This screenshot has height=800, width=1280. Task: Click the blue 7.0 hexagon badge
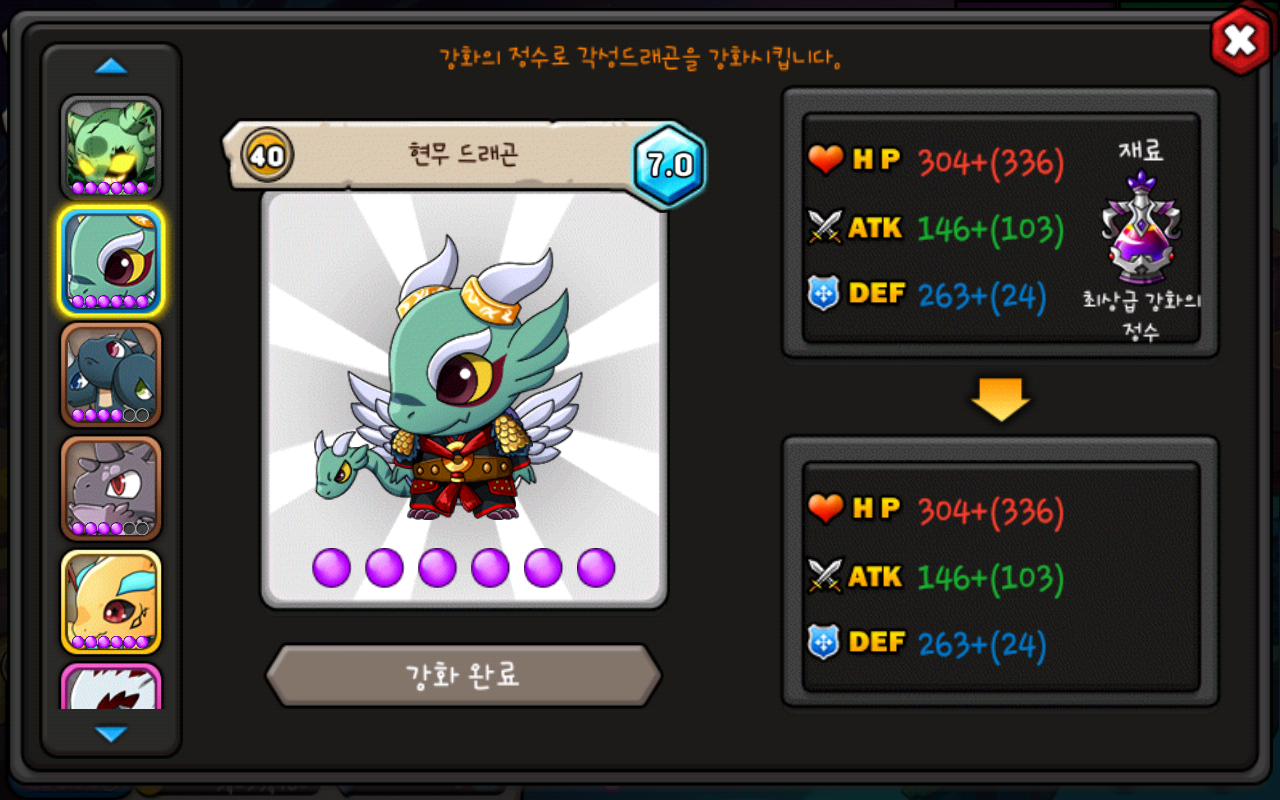point(669,165)
